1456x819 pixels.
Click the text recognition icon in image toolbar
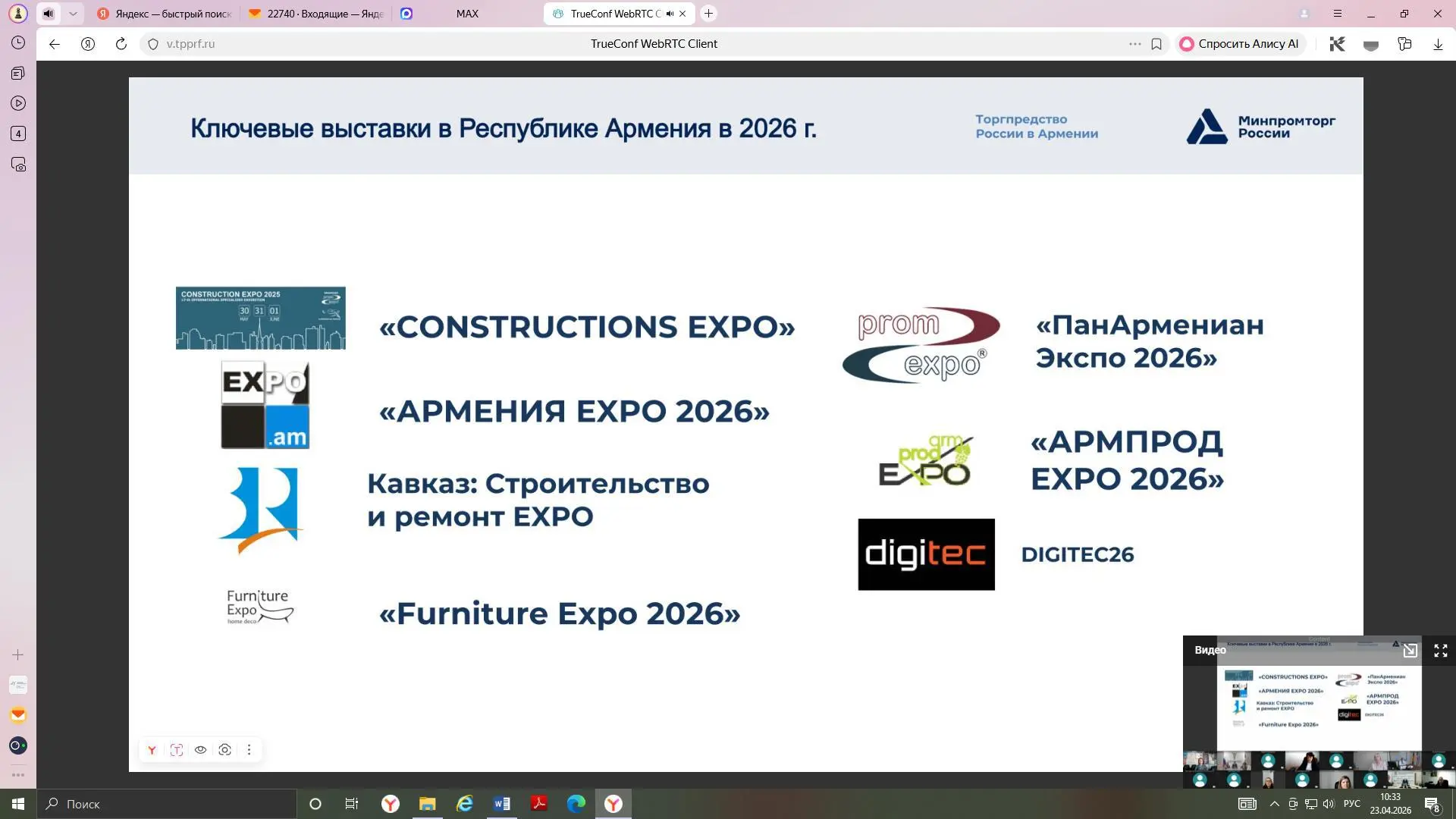click(x=177, y=750)
